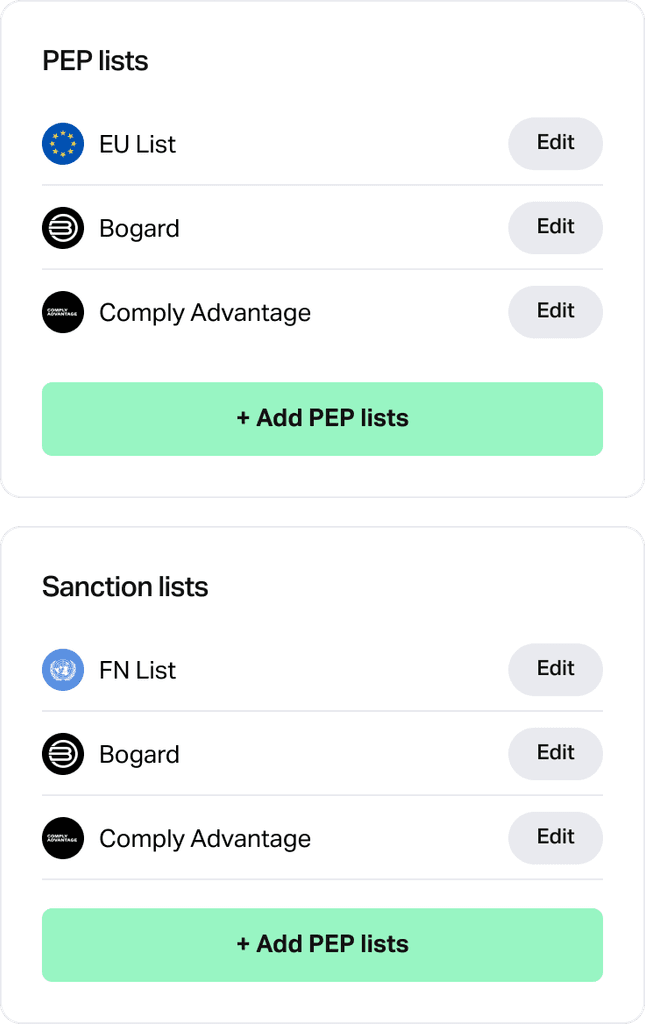Select Comply Advantage text in Sanction lists

(205, 839)
